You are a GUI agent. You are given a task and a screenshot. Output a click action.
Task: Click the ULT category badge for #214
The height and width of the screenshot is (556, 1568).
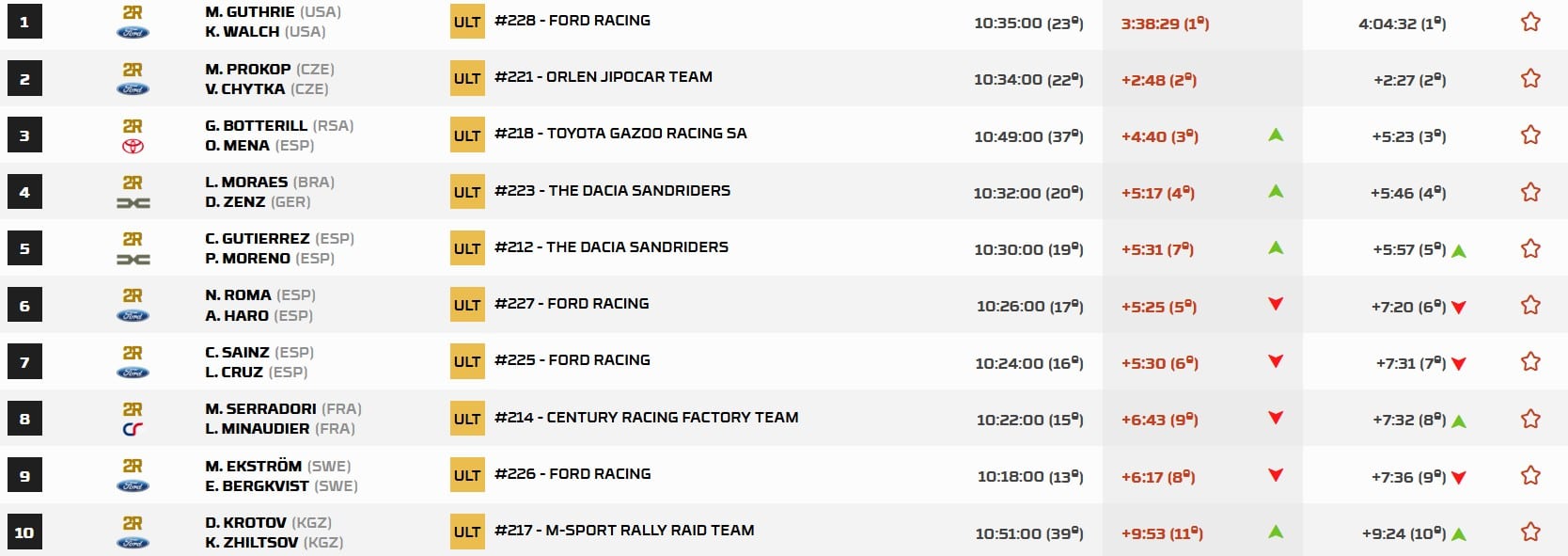[467, 419]
